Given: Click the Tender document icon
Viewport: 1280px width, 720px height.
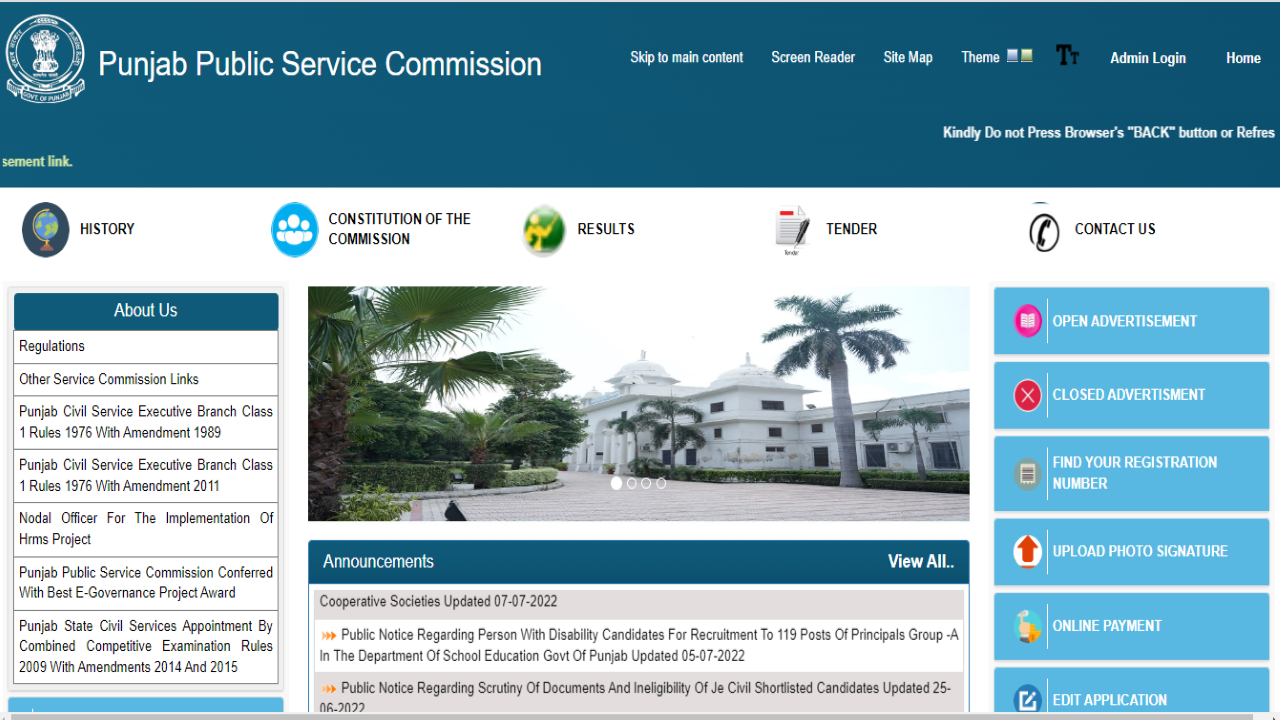Looking at the screenshot, I should click(x=792, y=230).
